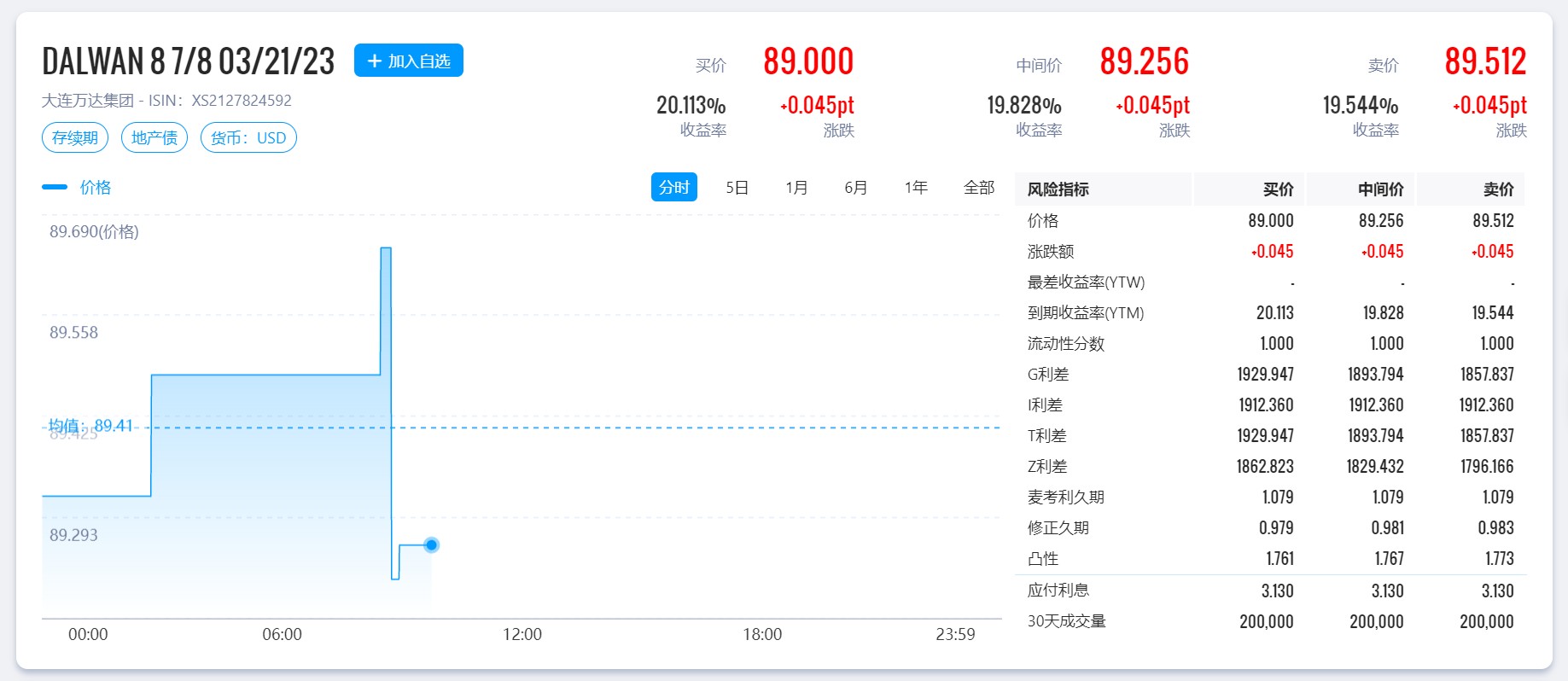Click the 12:00 time axis label
This screenshot has width=1568, height=681.
pyautogui.click(x=522, y=634)
